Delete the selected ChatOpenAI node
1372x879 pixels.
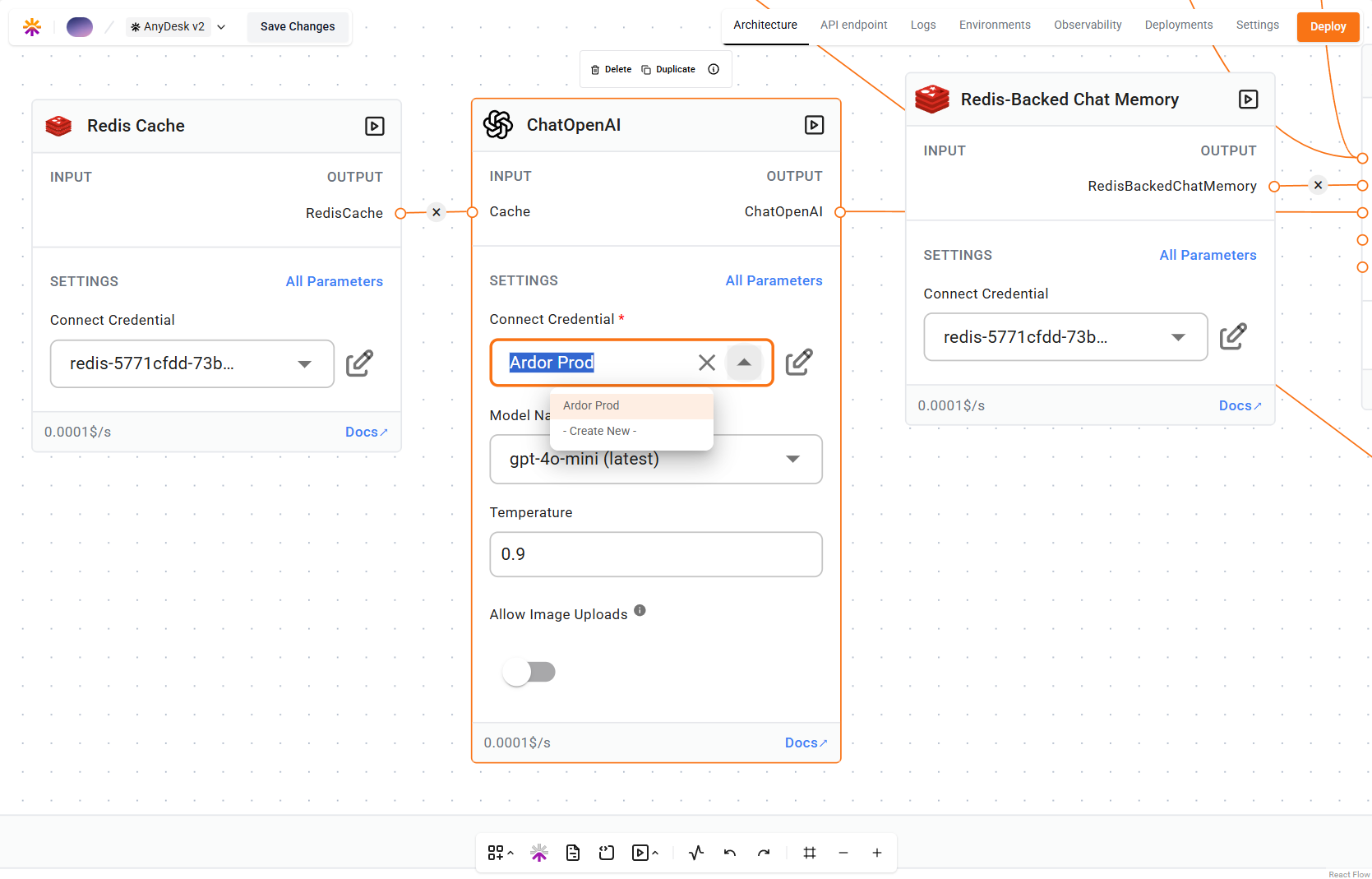click(611, 69)
